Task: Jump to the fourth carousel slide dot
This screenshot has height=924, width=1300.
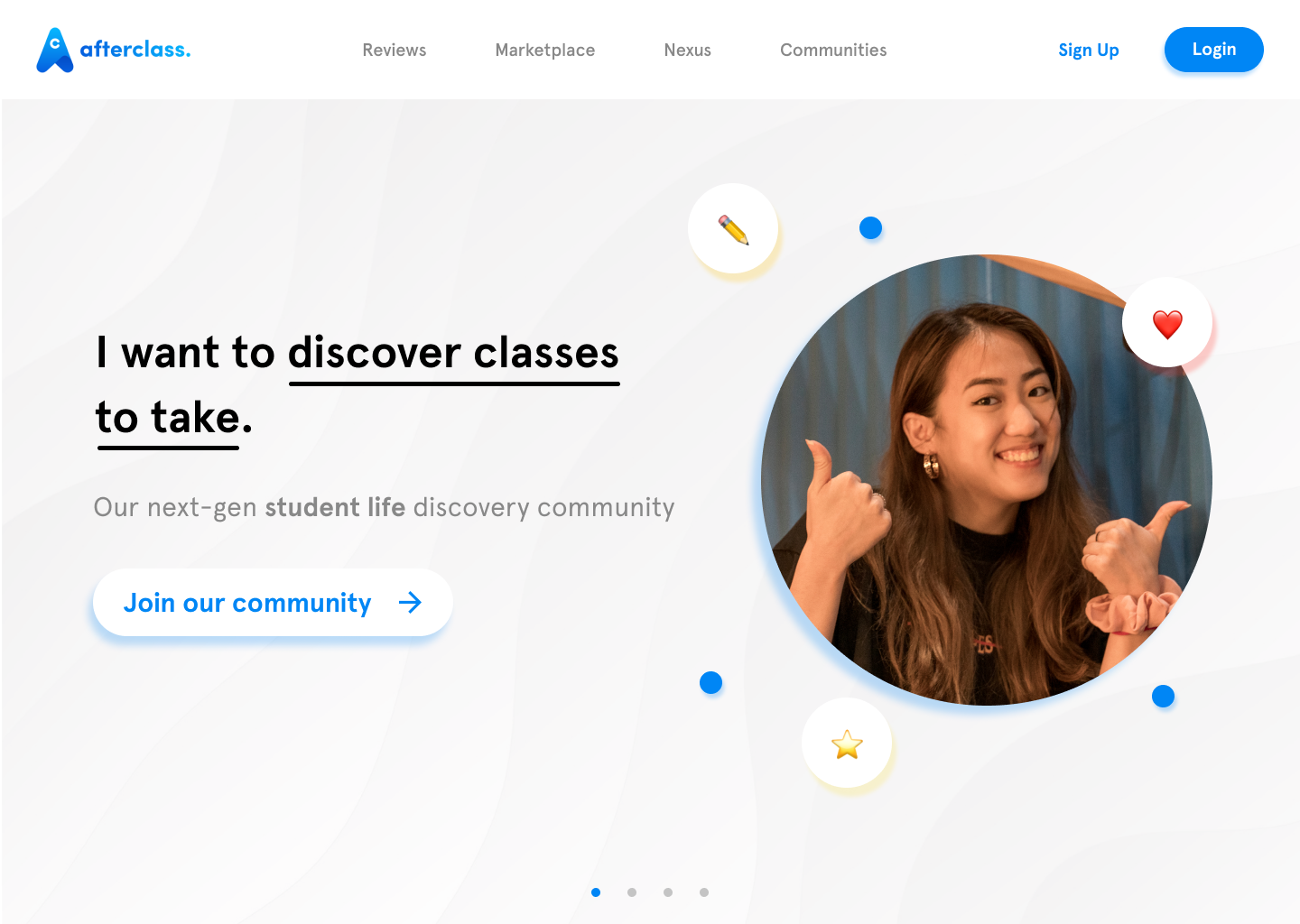Action: (704, 892)
